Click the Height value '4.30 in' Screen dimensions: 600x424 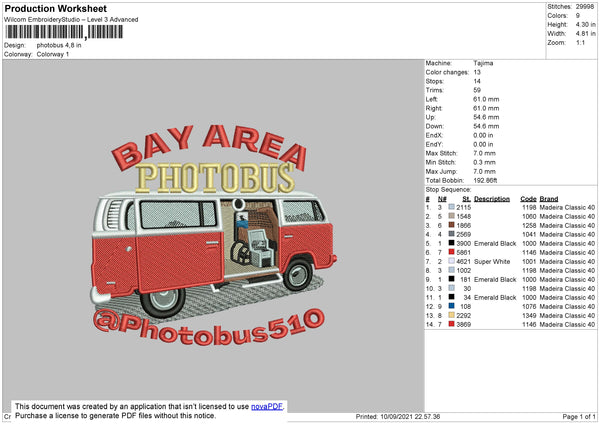585,24
